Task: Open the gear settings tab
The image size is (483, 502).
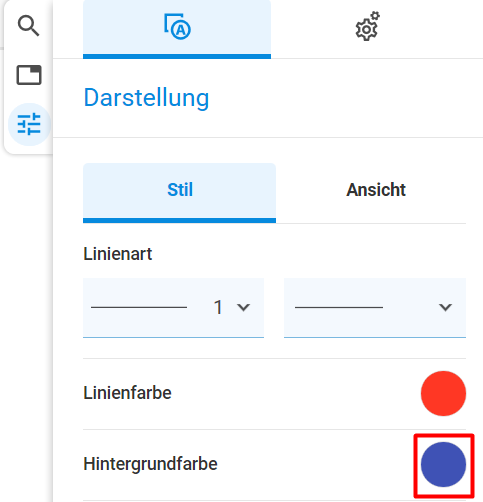Action: [368, 27]
